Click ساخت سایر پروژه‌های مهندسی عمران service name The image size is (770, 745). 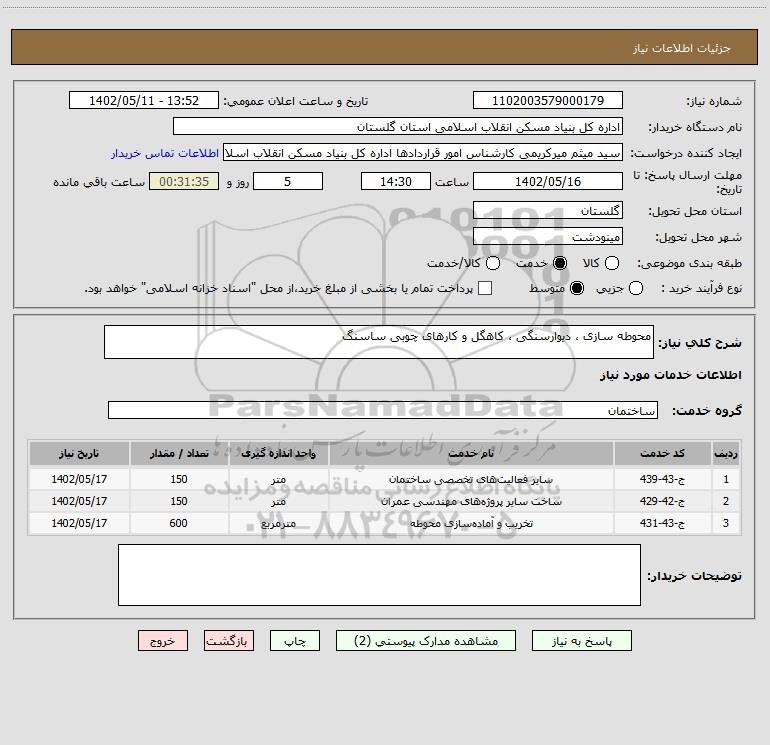click(x=471, y=501)
